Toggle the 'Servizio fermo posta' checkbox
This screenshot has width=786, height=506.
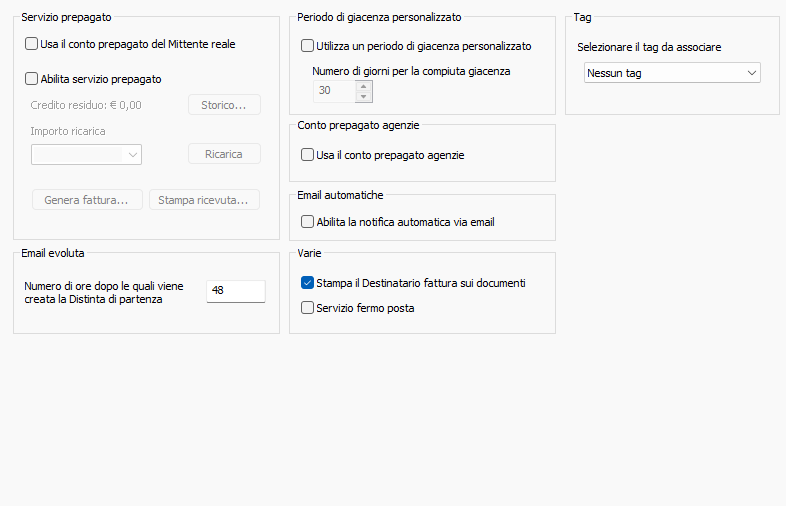click(308, 308)
